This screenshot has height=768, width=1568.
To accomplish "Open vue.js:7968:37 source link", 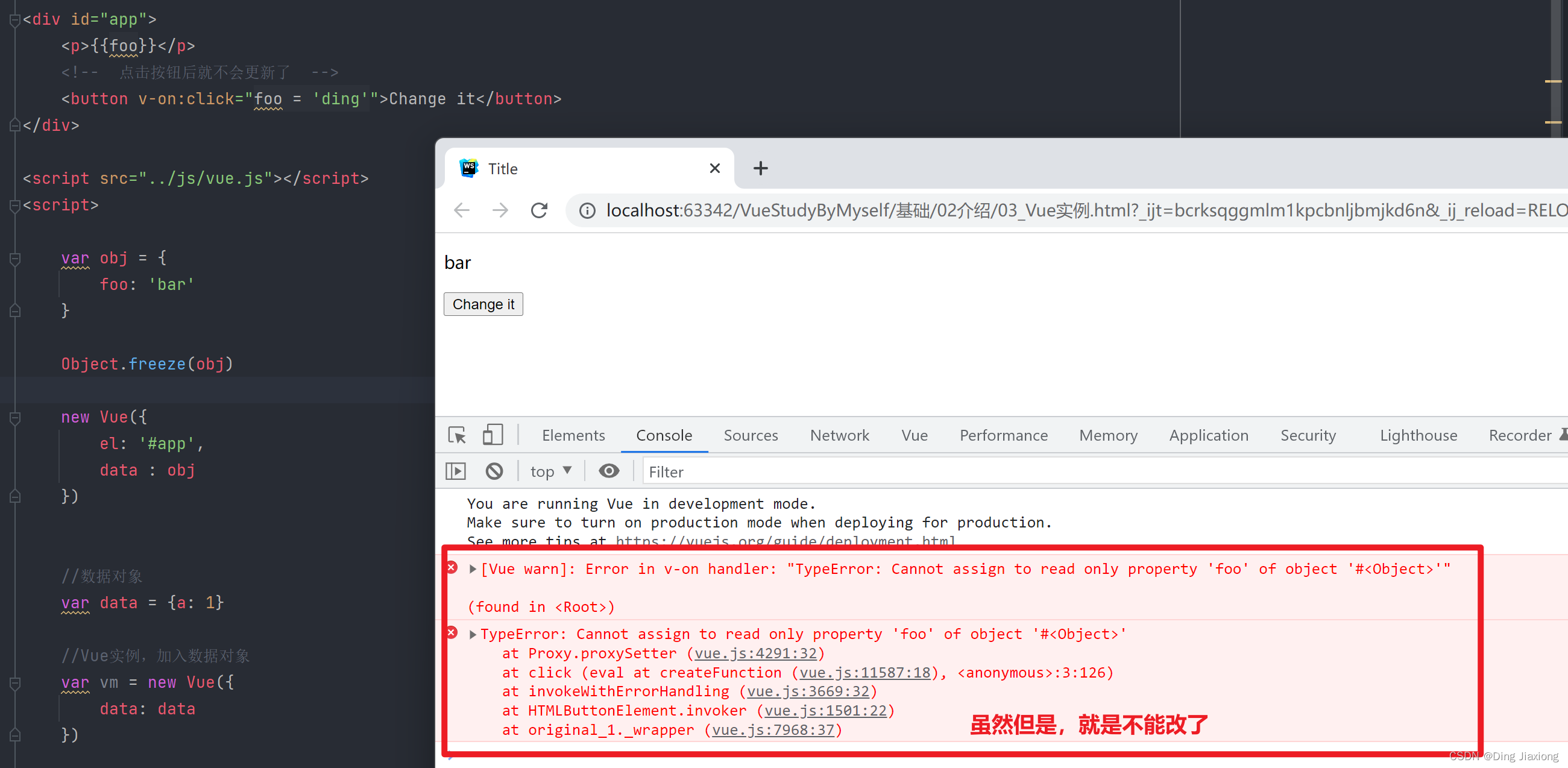I will coord(773,729).
